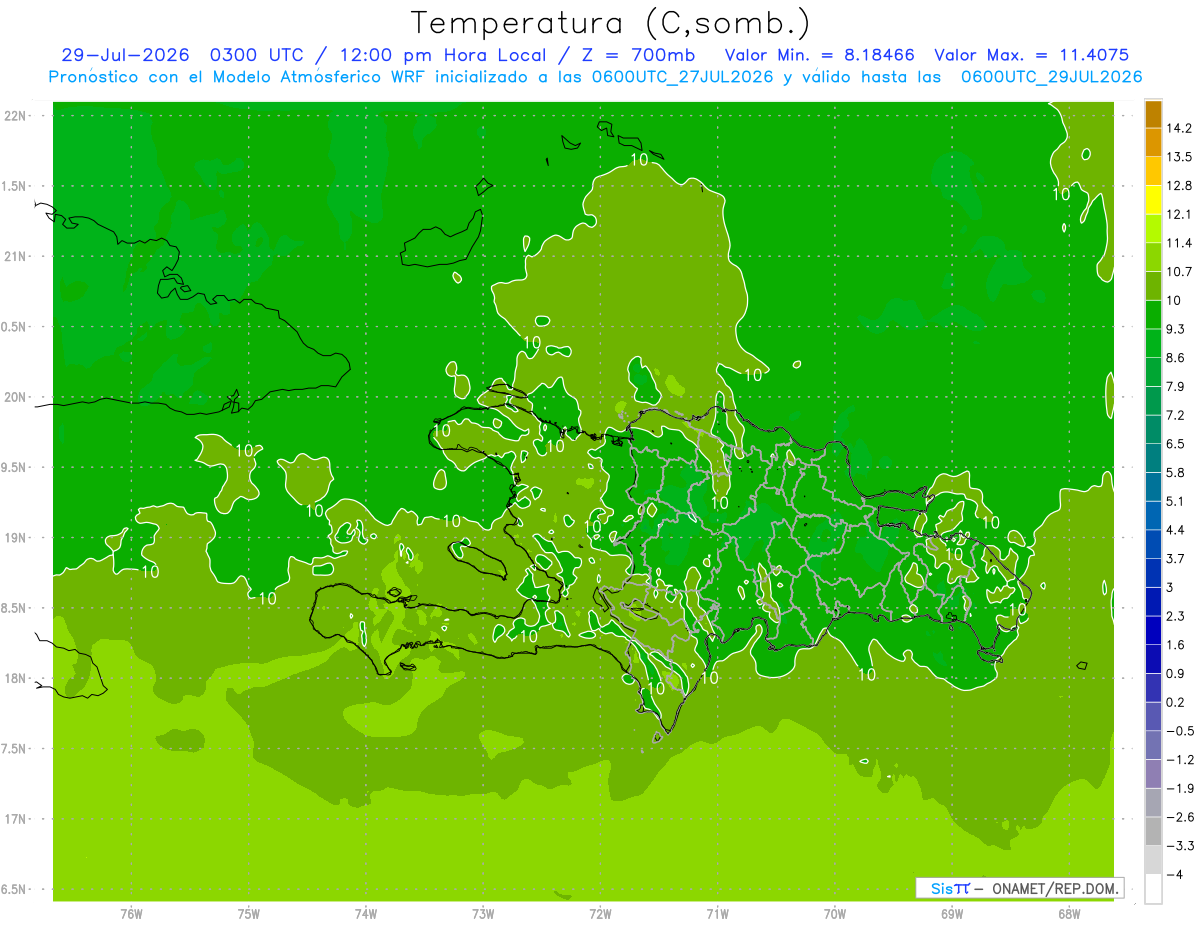Viewport: 1200px width, 927px height.
Task: Click the teal legend swatch between 5.8 and 6.5
Action: 1153,457
